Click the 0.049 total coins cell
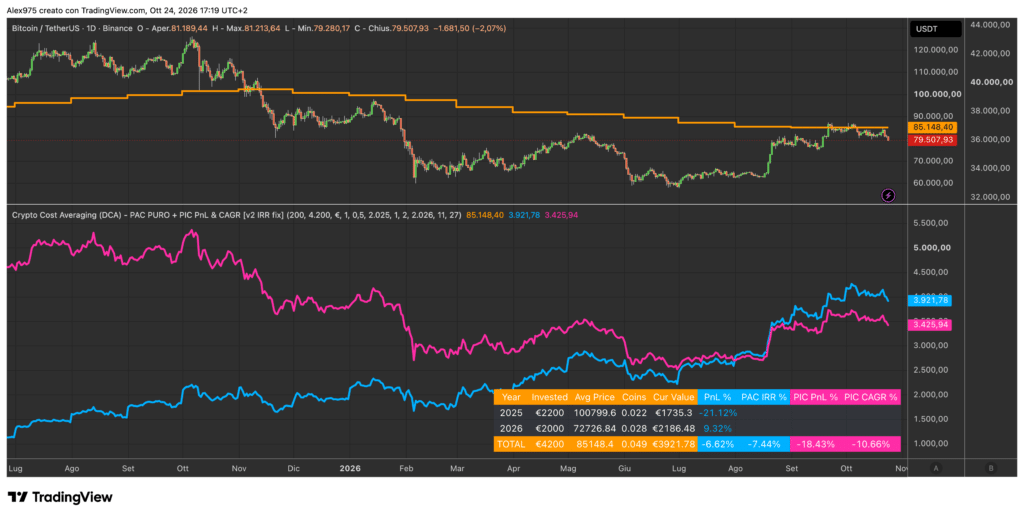The width and height of the screenshot is (1024, 517). [x=633, y=444]
